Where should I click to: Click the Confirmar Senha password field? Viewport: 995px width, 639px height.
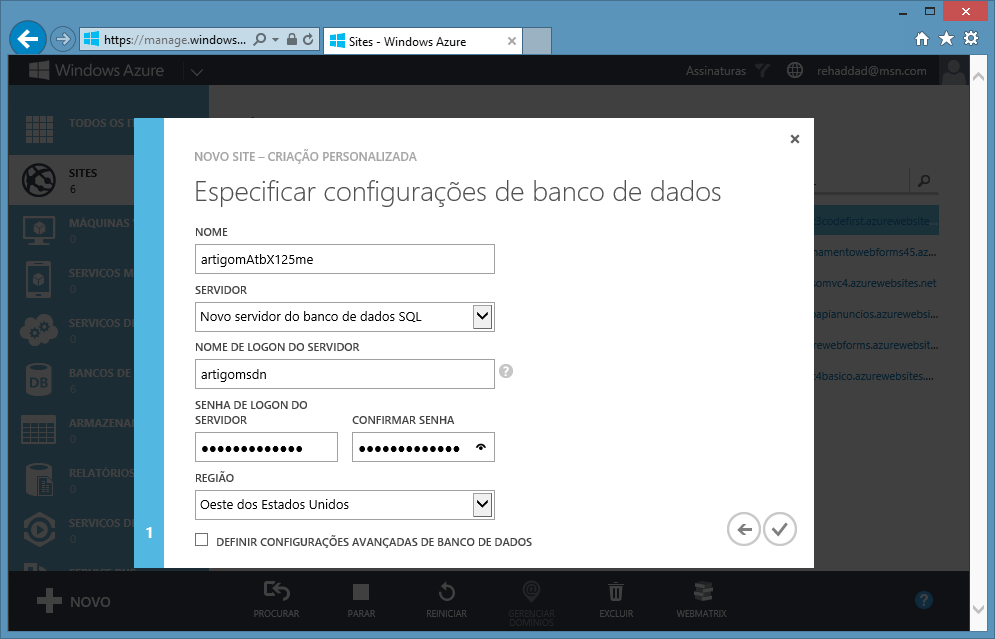point(423,447)
